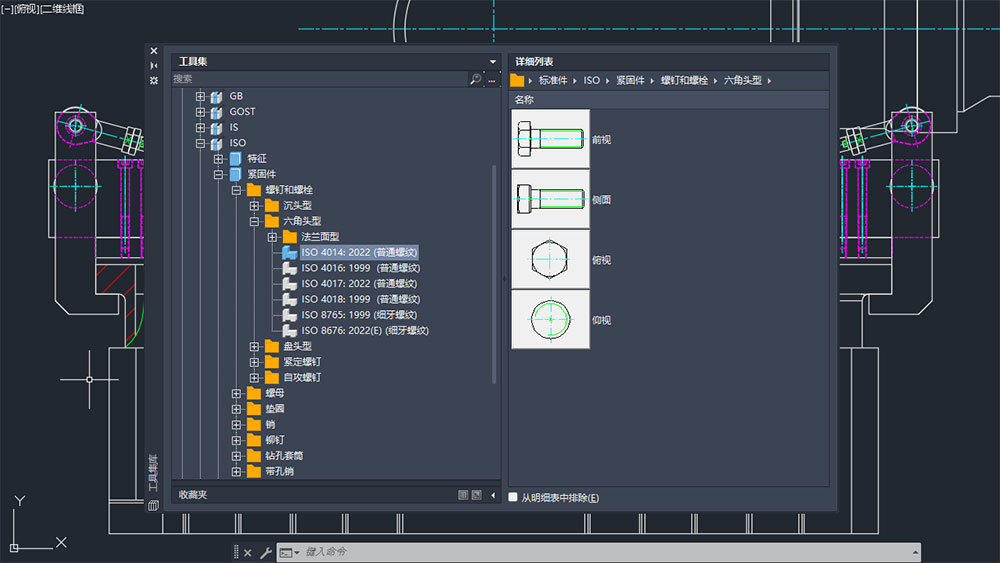
Task: Click the 螺母 folder icon
Action: [x=254, y=393]
